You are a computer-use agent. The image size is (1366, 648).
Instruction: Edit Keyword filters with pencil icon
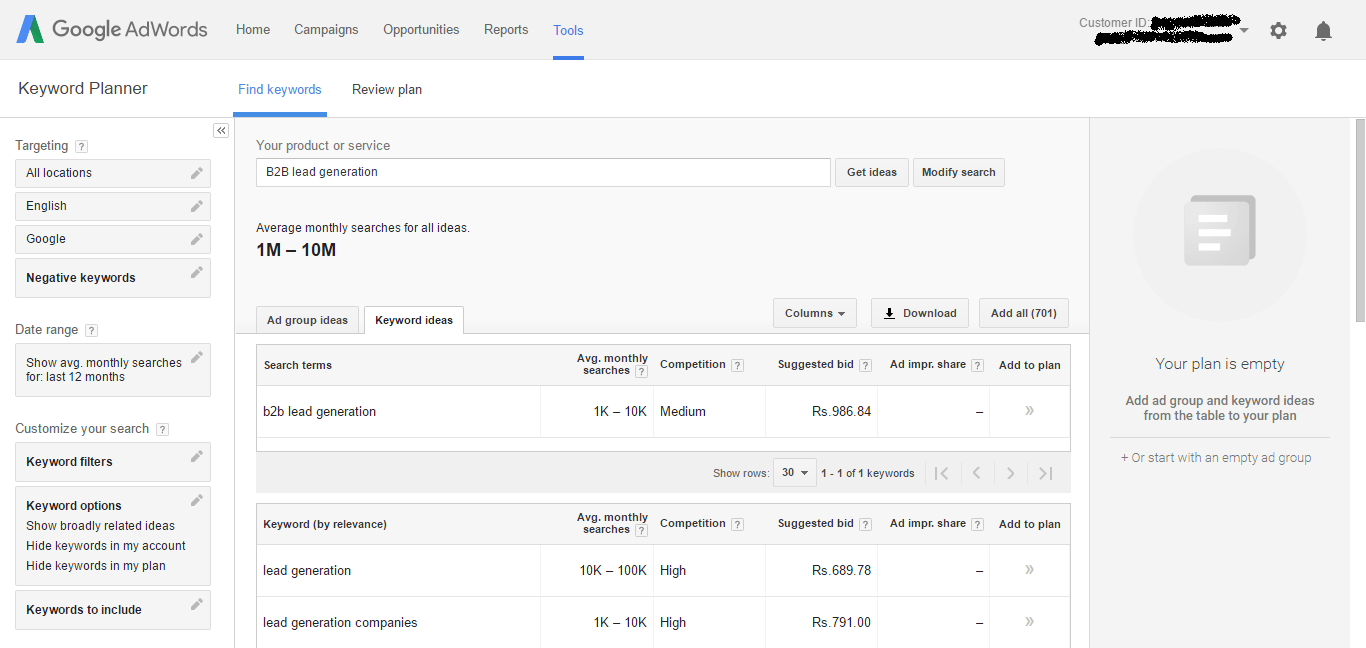click(197, 456)
